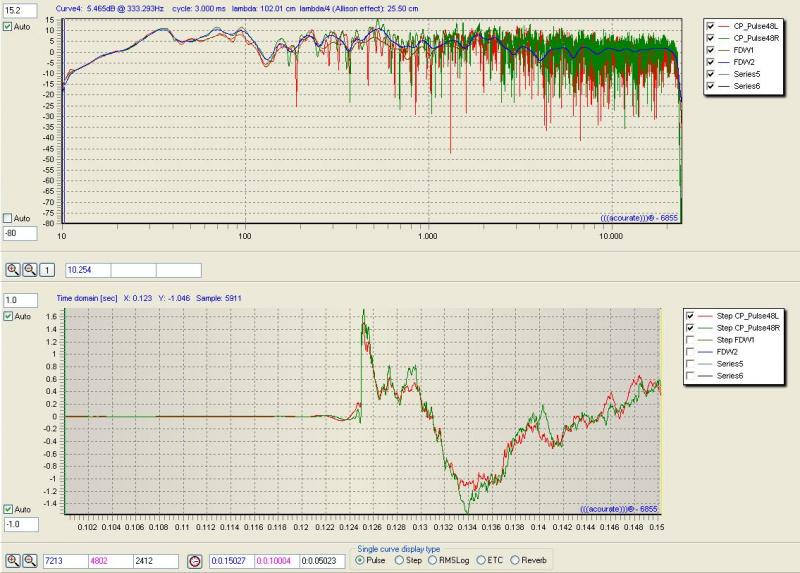
Task: Click the 0.15027 time field
Action: (232, 561)
